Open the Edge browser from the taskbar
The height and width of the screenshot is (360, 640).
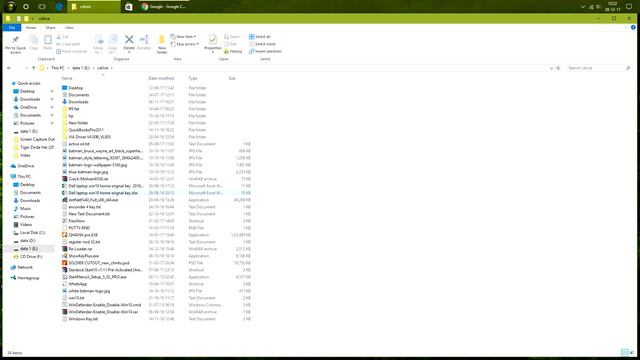pos(59,7)
